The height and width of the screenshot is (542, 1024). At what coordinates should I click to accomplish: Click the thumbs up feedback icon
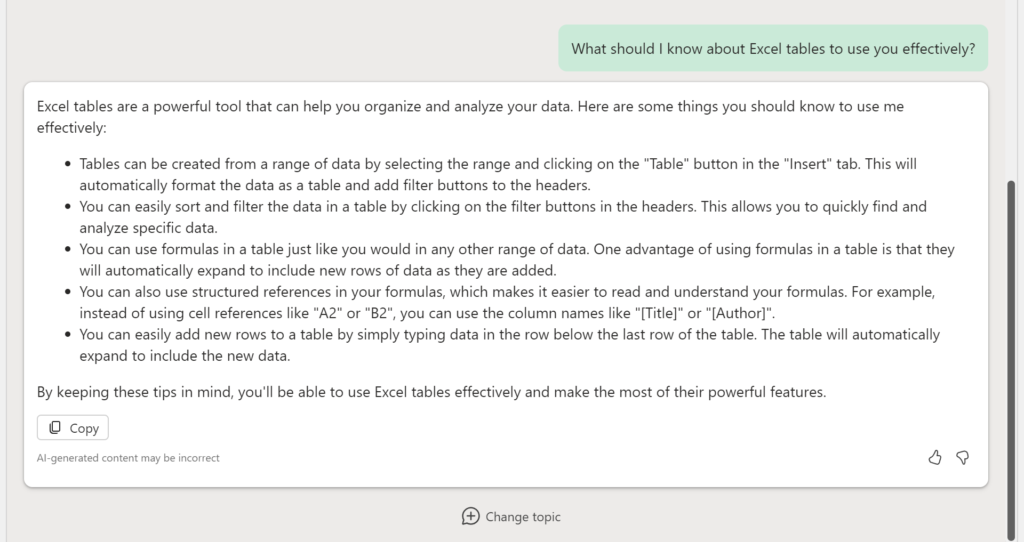pyautogui.click(x=935, y=457)
